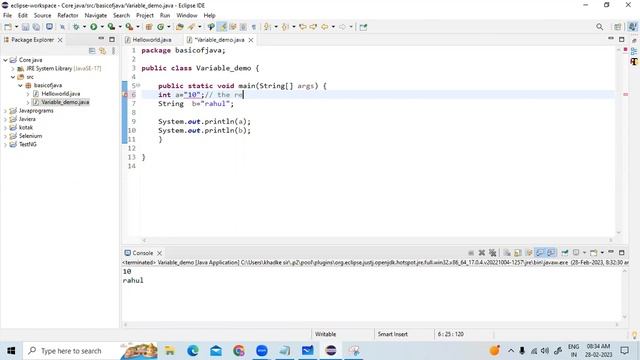The width and height of the screenshot is (640, 360).
Task: Expand the Javaprograms project
Action: point(5,111)
